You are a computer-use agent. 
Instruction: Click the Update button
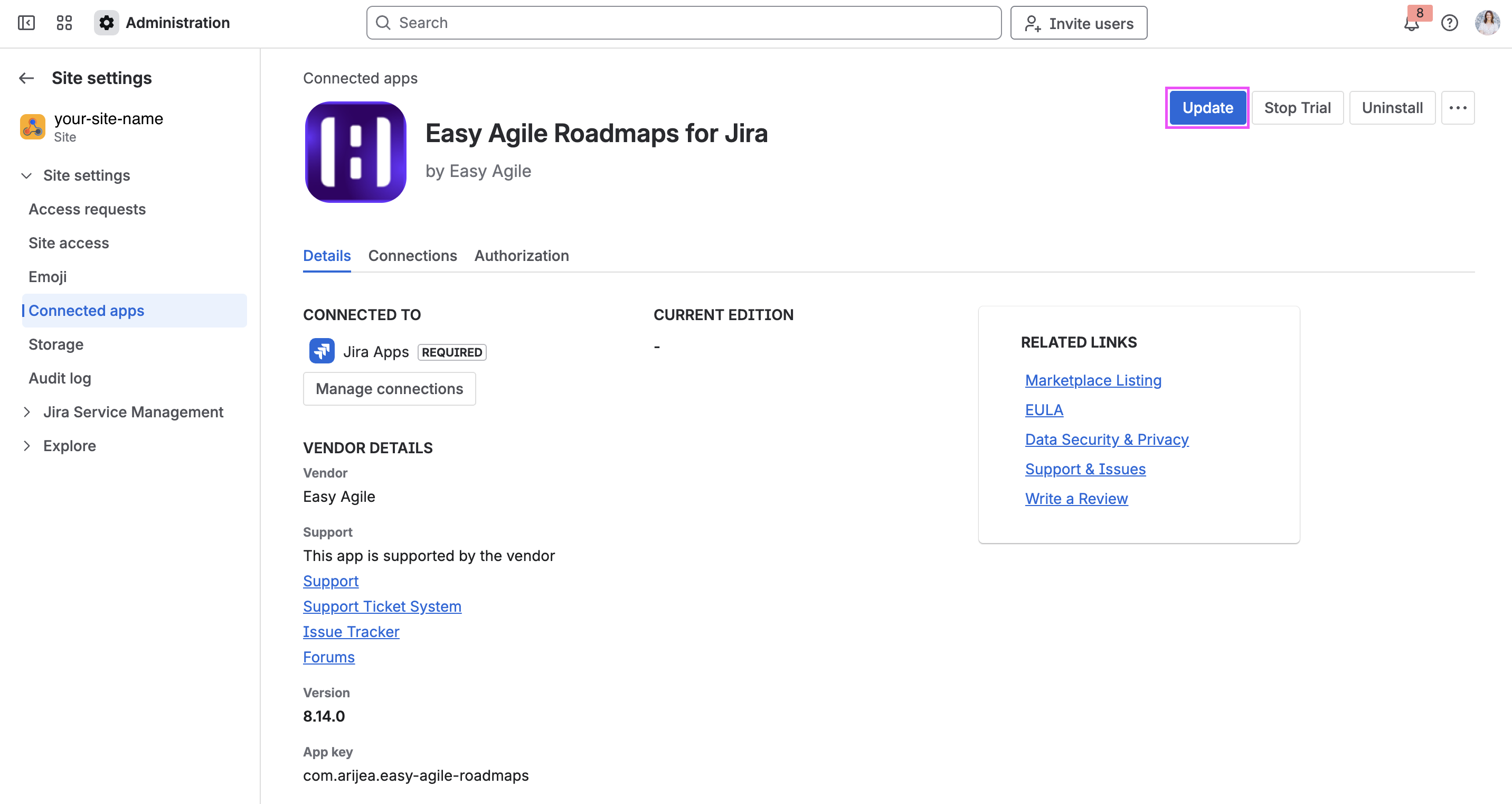pos(1207,107)
